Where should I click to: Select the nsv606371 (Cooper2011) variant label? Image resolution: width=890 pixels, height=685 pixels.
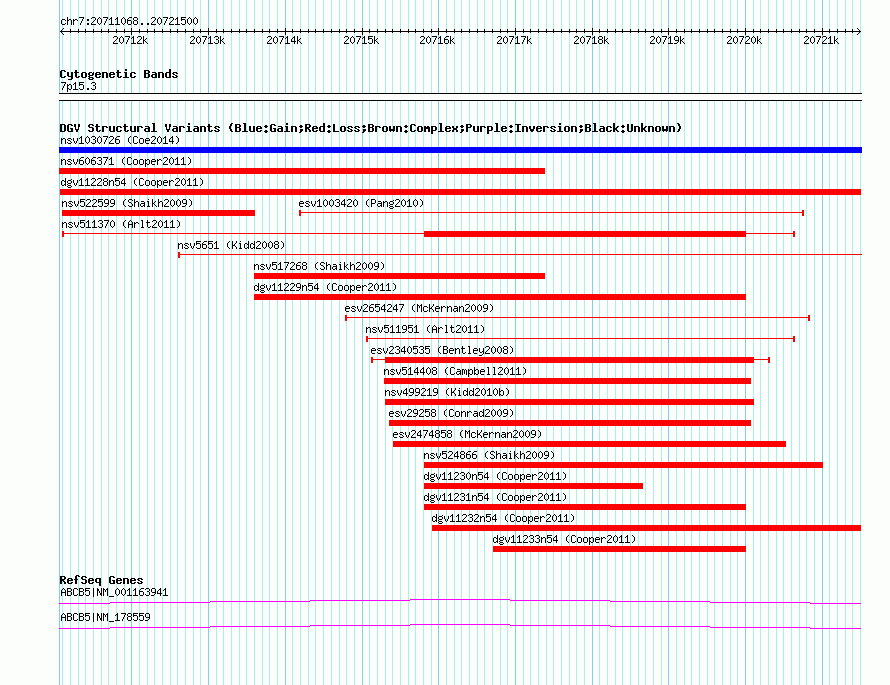click(126, 161)
